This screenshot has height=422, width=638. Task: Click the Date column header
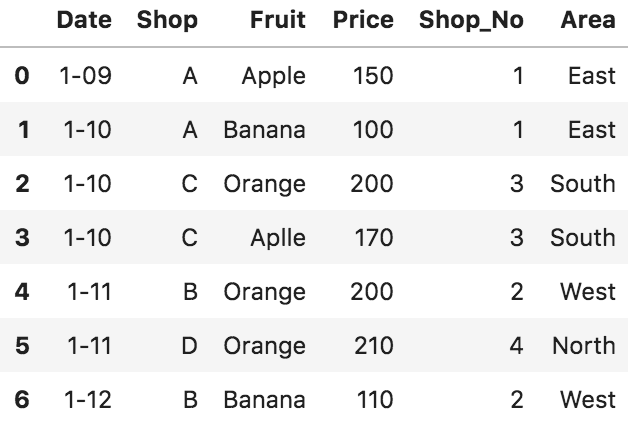click(x=84, y=20)
